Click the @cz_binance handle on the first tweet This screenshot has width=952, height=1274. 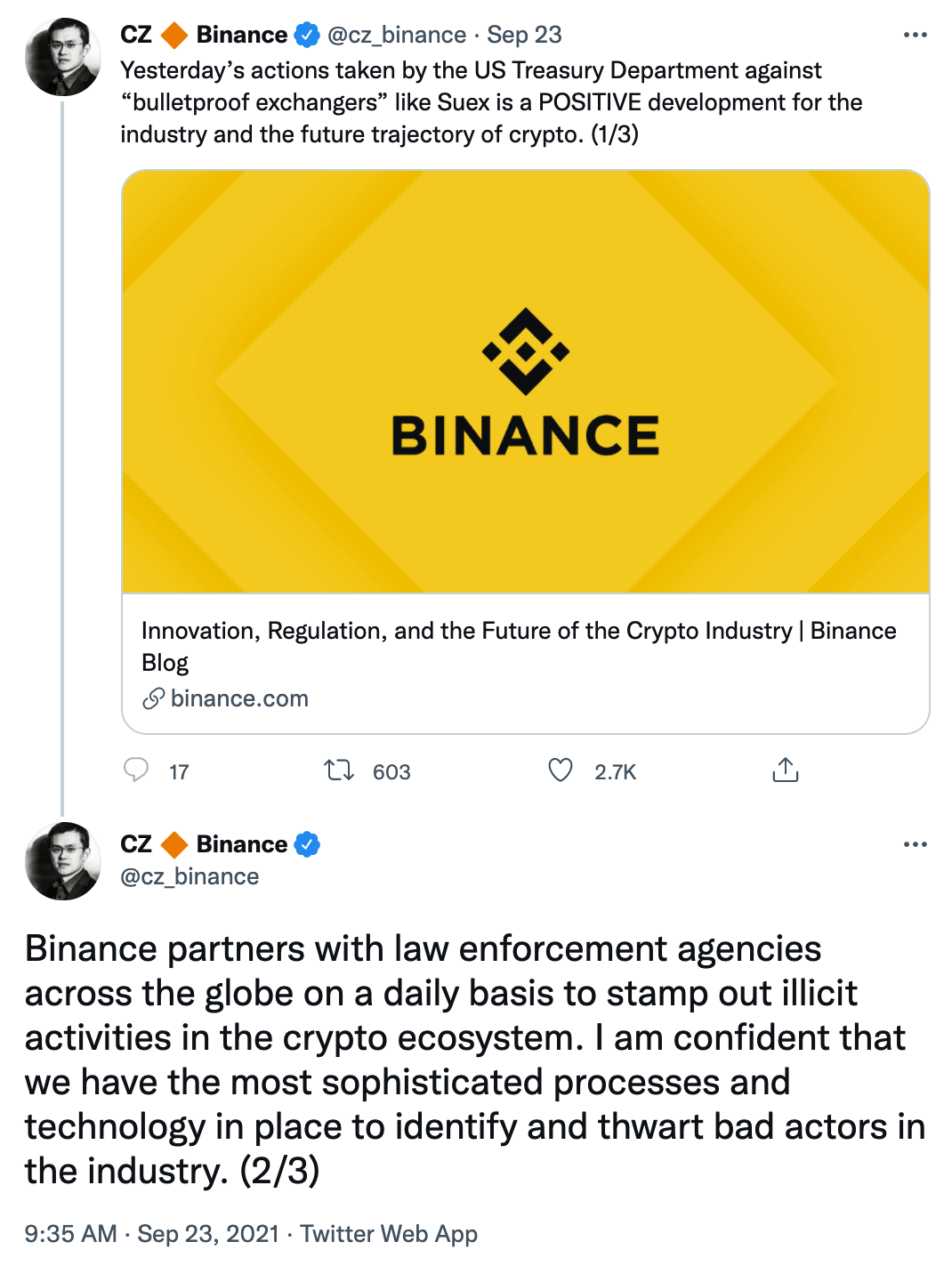(x=399, y=35)
